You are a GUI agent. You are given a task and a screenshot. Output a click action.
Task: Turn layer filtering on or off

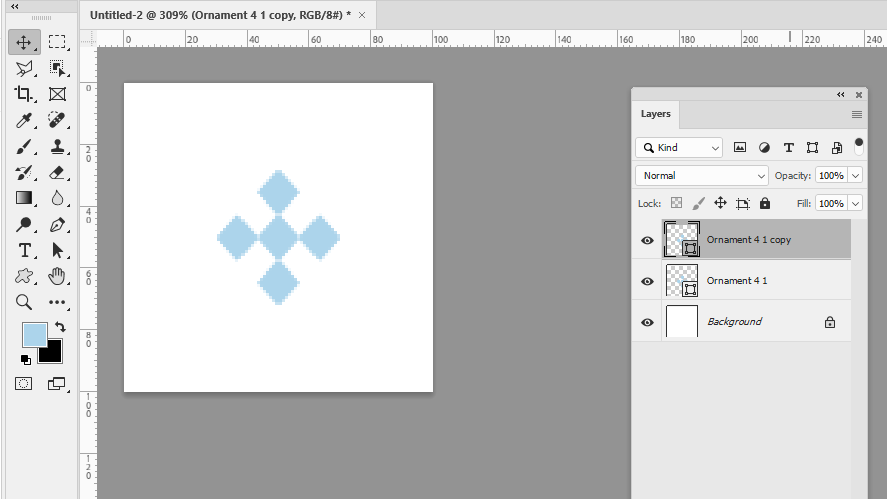(x=859, y=147)
